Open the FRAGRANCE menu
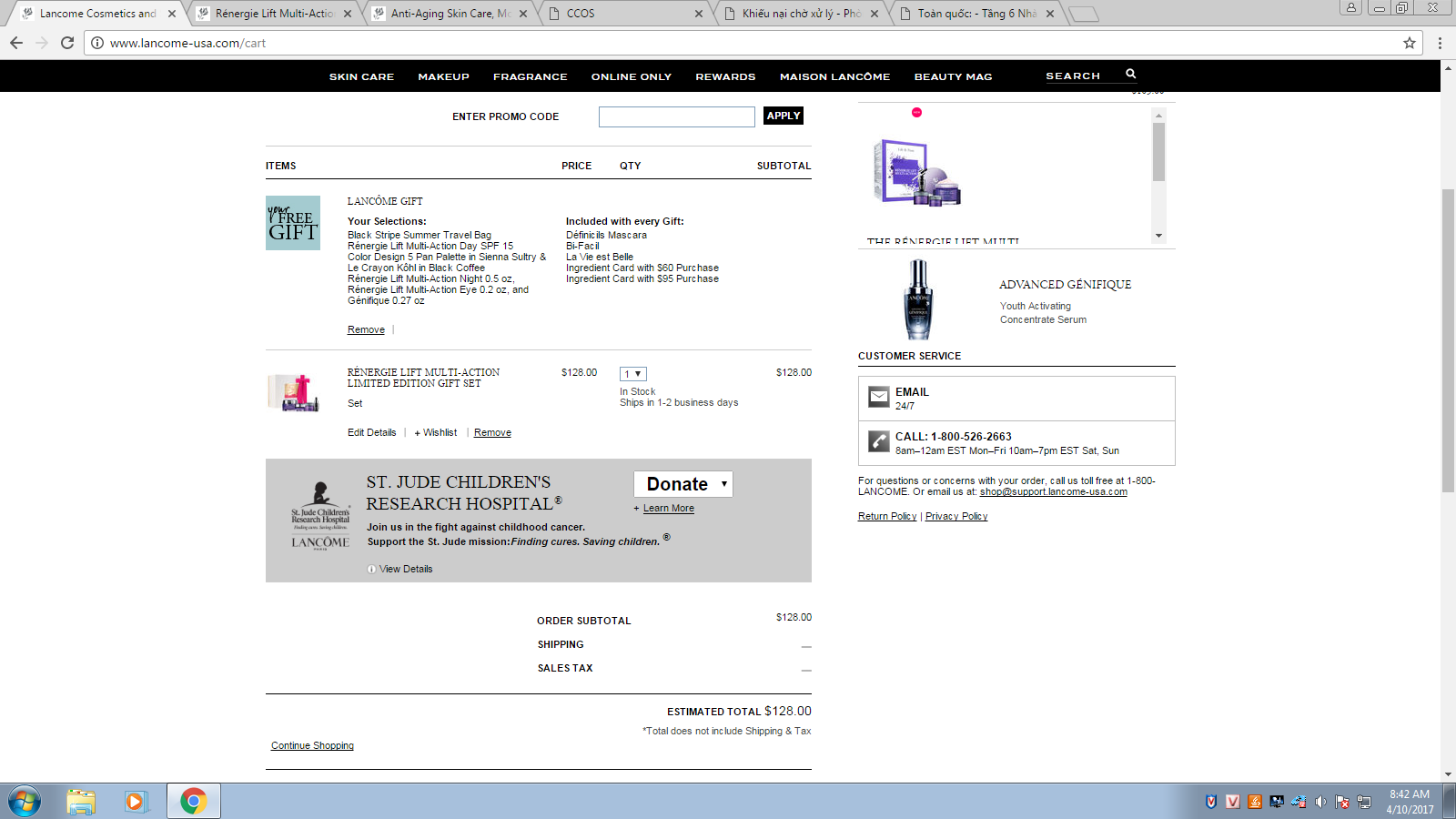Viewport: 1456px width, 819px height. (530, 76)
